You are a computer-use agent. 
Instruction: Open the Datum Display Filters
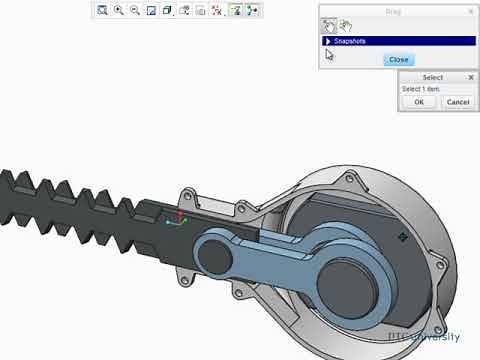click(x=217, y=10)
